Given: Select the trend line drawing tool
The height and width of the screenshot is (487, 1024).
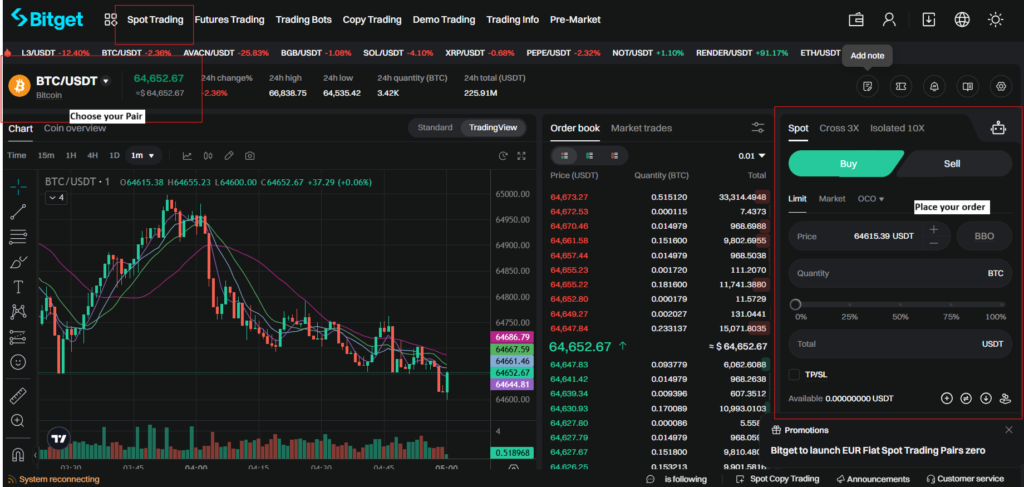Looking at the screenshot, I should (18, 211).
